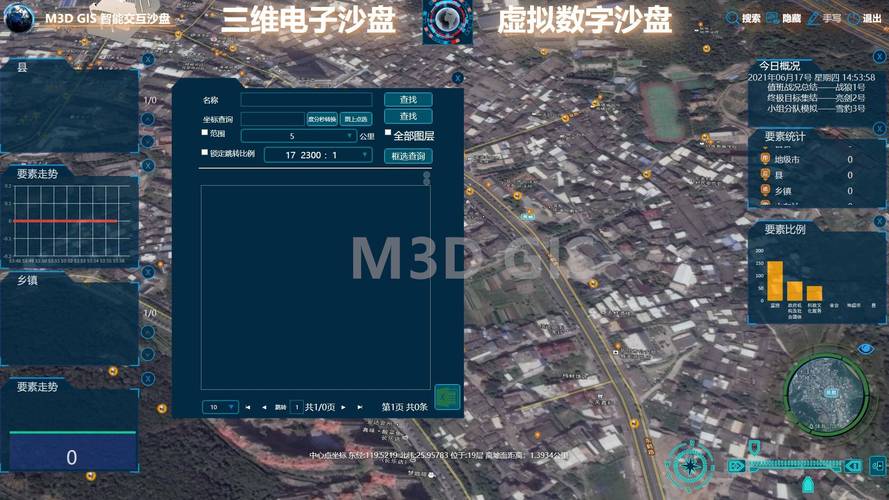This screenshot has width=889, height=500.
Task: Click the 地级市 row icon in 要素统计
Action: click(765, 159)
